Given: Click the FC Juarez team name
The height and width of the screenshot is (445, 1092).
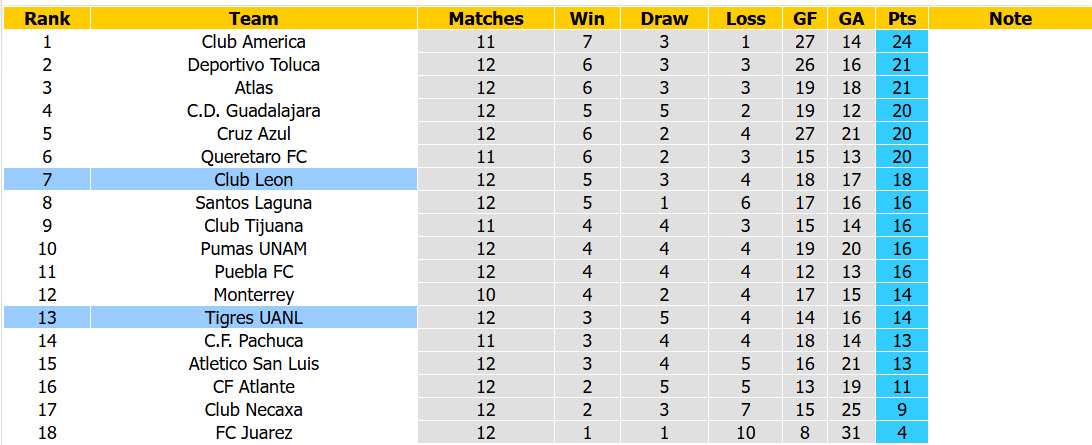Looking at the screenshot, I should click(x=254, y=432).
